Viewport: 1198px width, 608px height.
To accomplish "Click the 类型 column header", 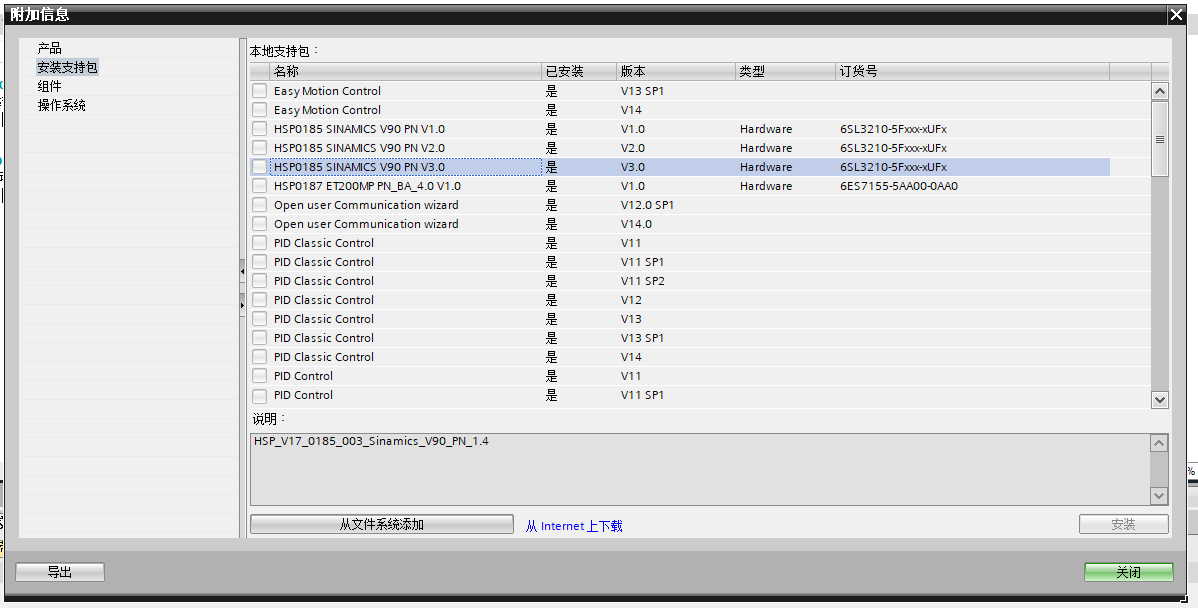I will [x=785, y=71].
